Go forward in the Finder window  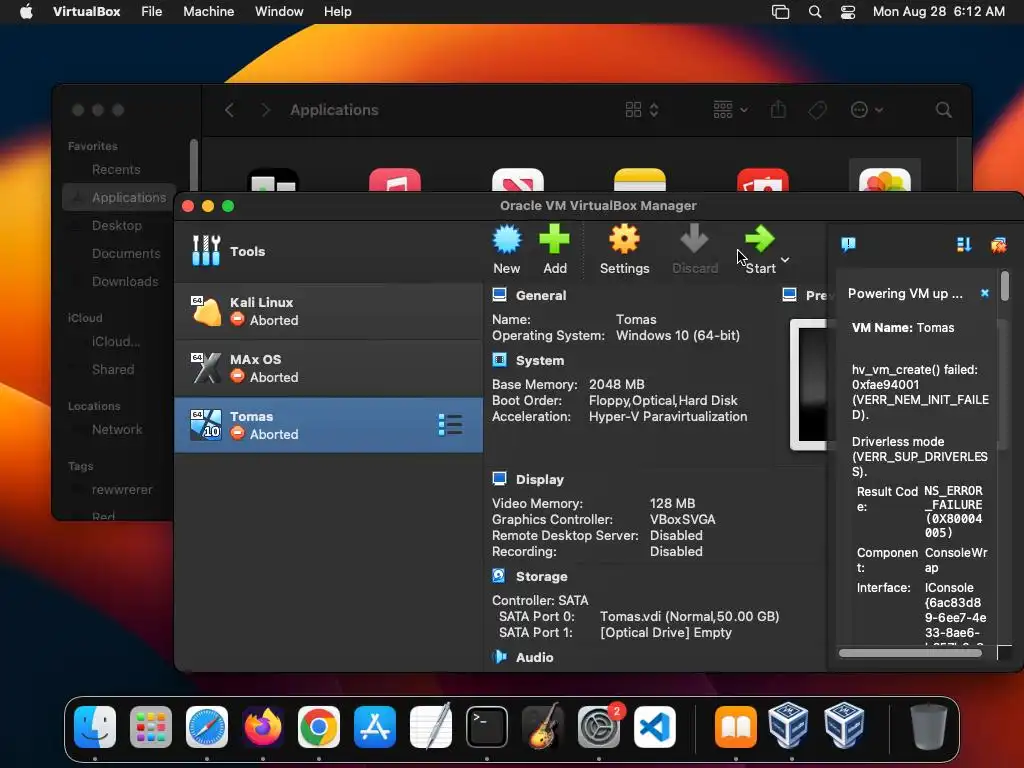[265, 110]
